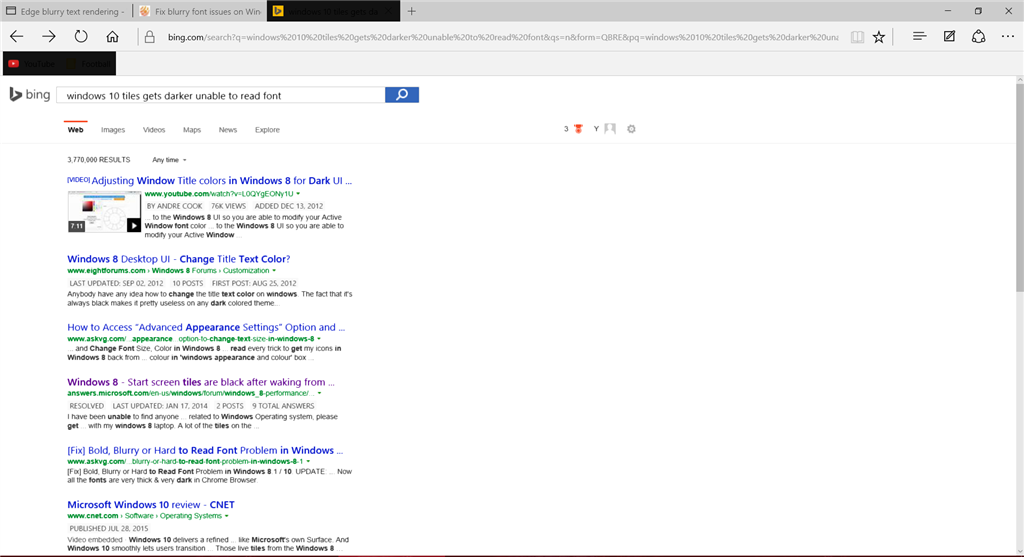Open the home page
The image size is (1024, 557).
[112, 37]
